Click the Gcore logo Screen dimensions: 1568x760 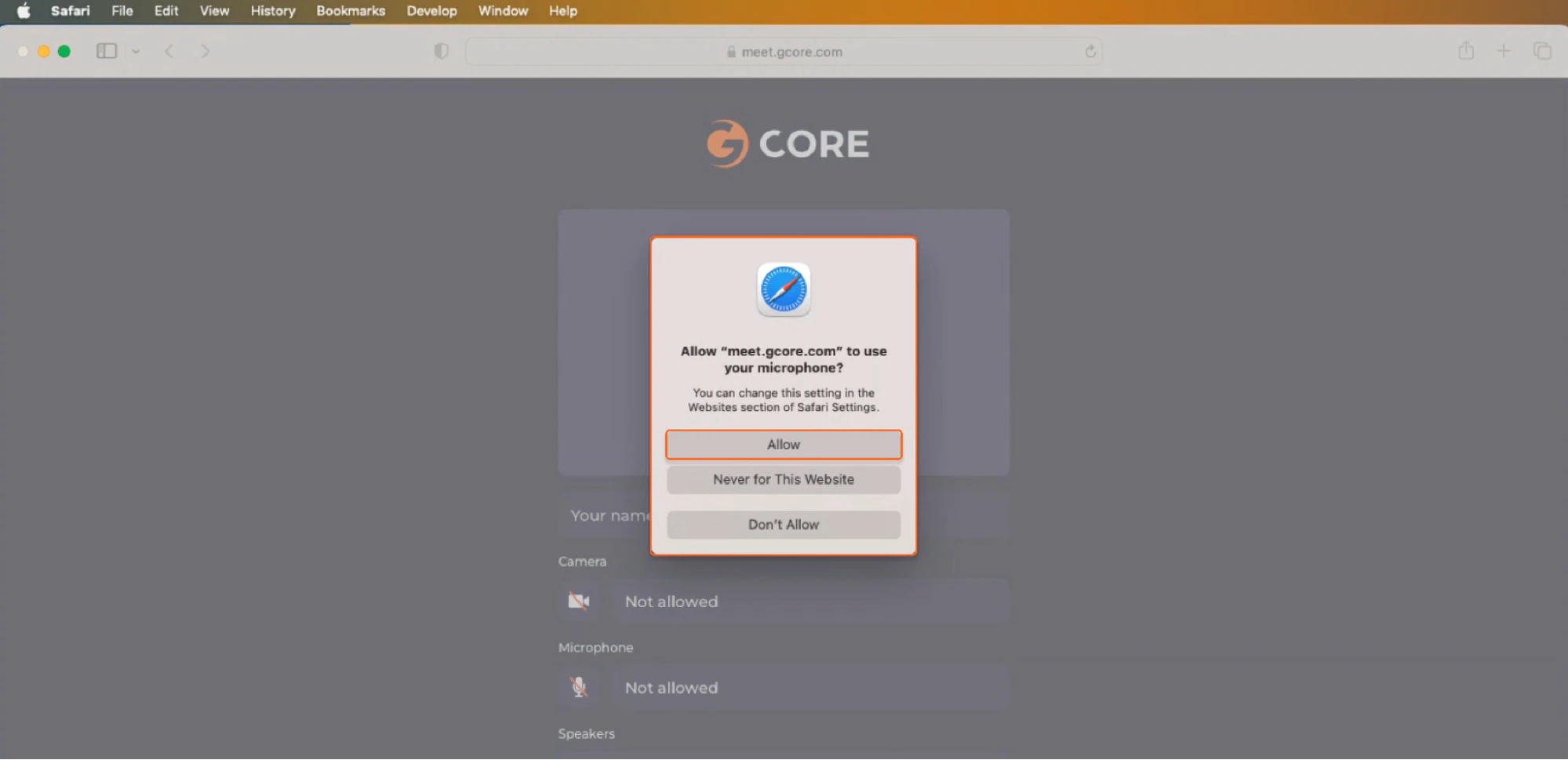pyautogui.click(x=788, y=144)
